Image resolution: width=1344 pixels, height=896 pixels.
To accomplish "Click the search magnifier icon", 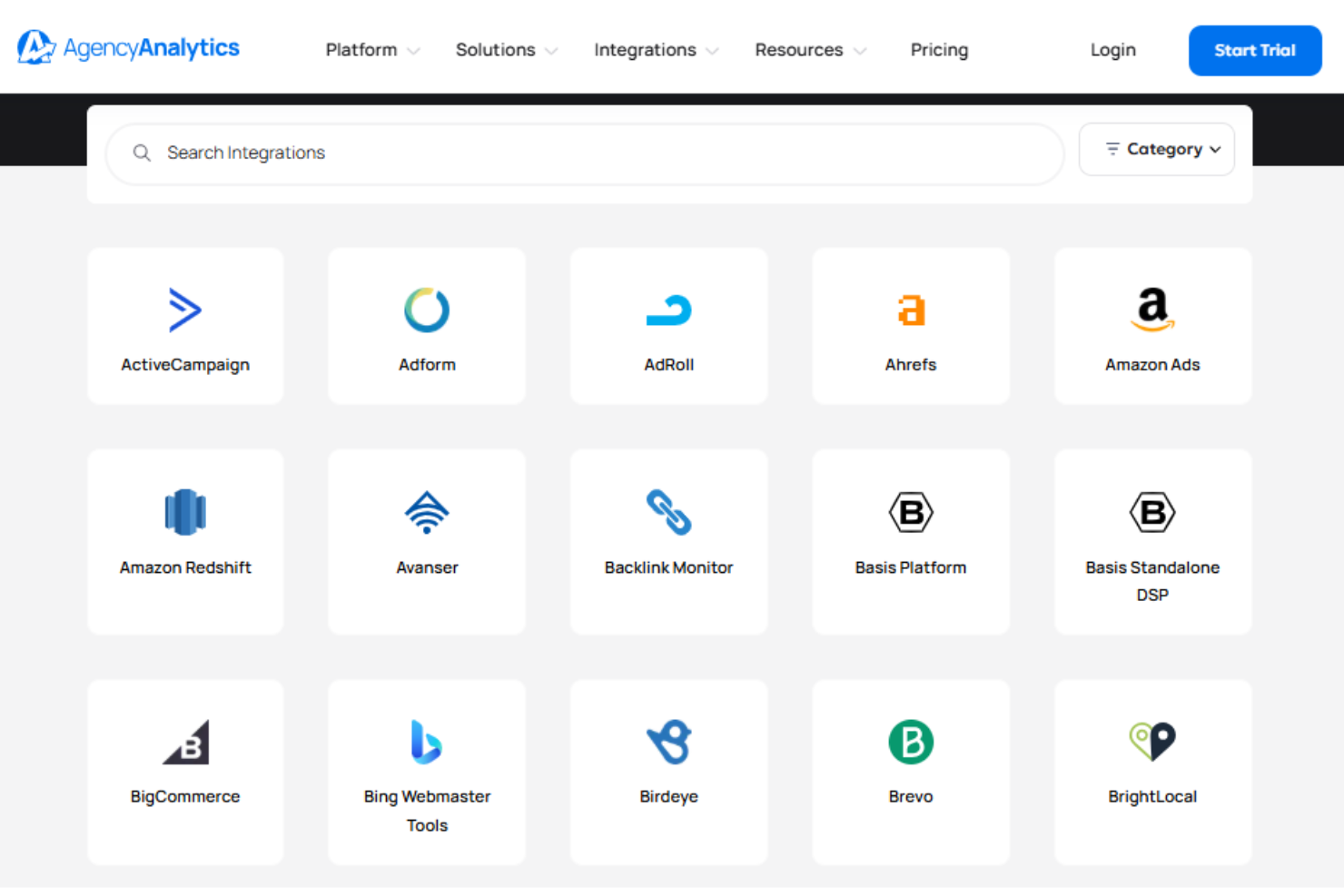I will click(x=142, y=153).
